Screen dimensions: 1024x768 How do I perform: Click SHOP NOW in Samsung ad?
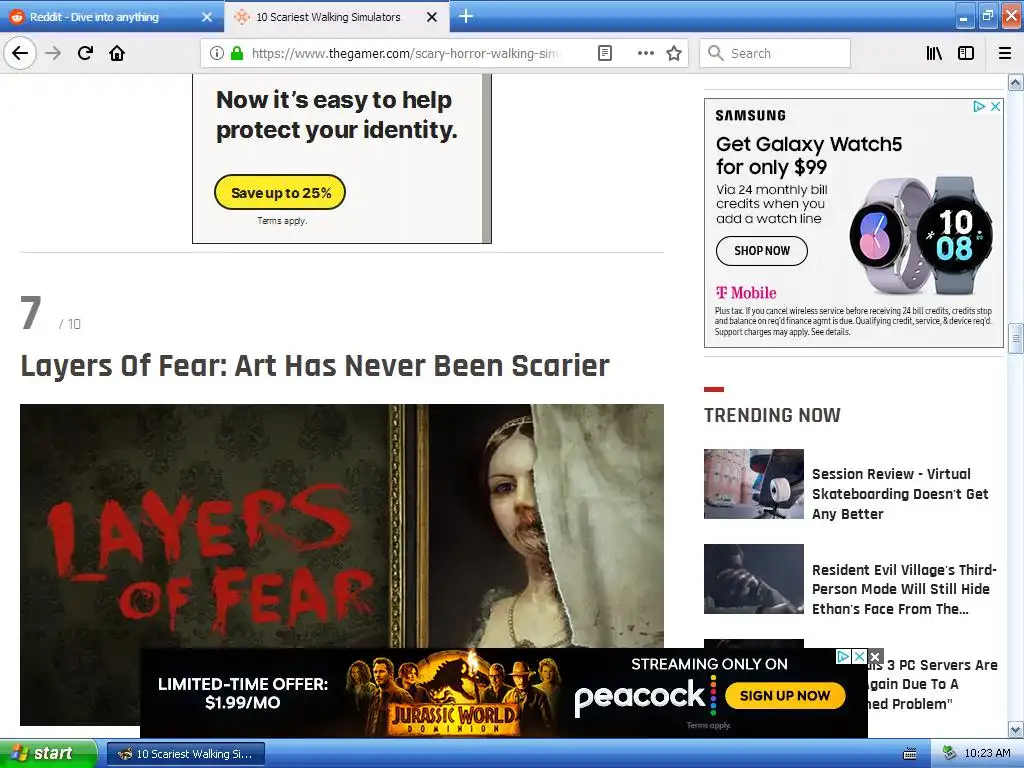(x=761, y=251)
